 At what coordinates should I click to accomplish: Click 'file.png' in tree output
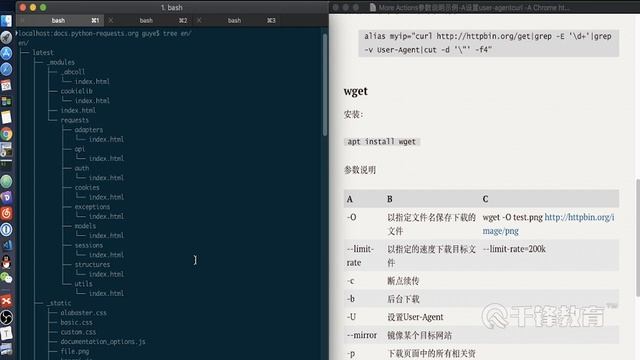[x=75, y=351]
